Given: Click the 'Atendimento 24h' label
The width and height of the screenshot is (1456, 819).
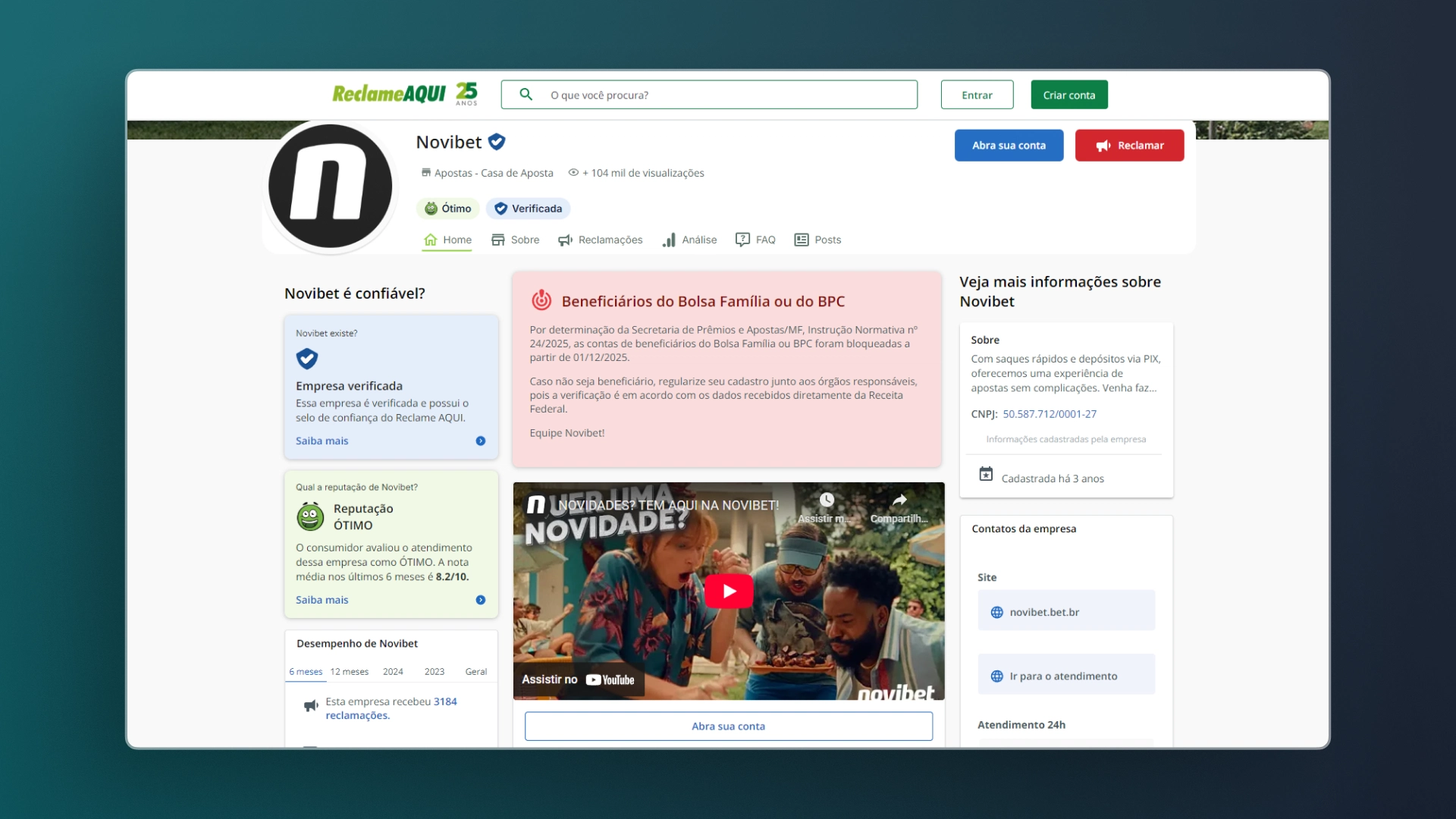Looking at the screenshot, I should [1021, 725].
